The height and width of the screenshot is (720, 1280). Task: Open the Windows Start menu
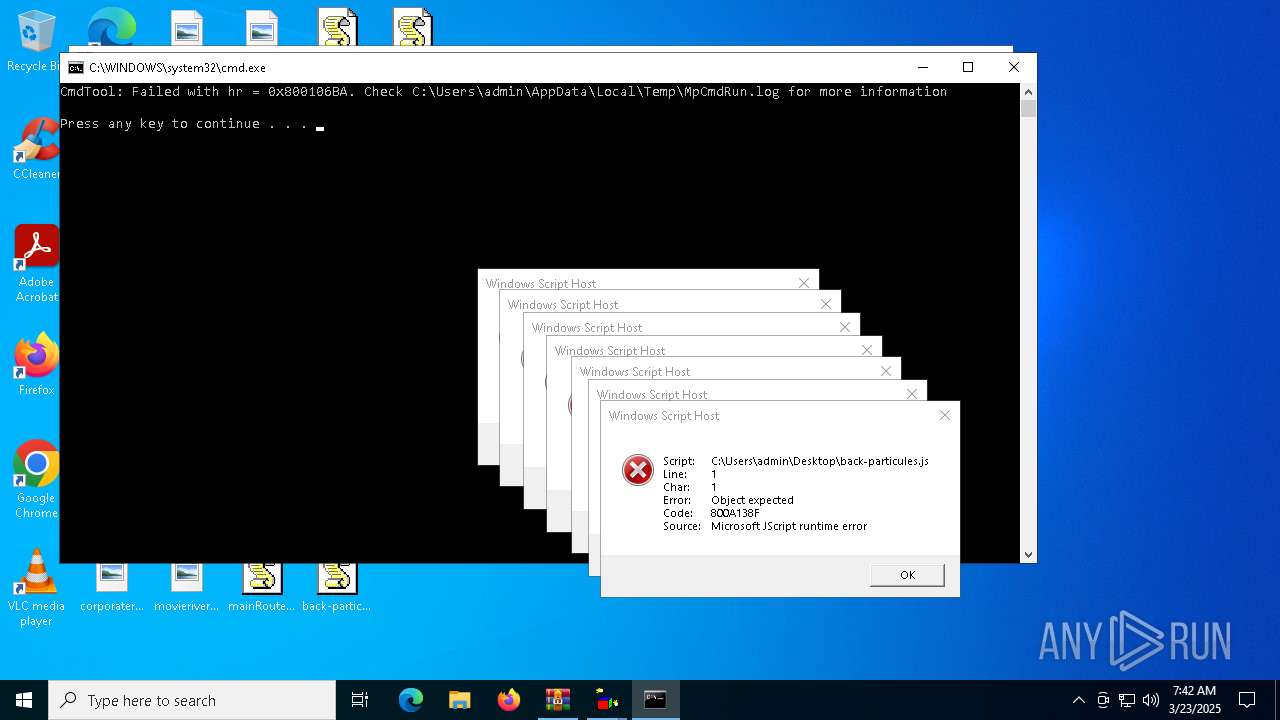point(24,700)
